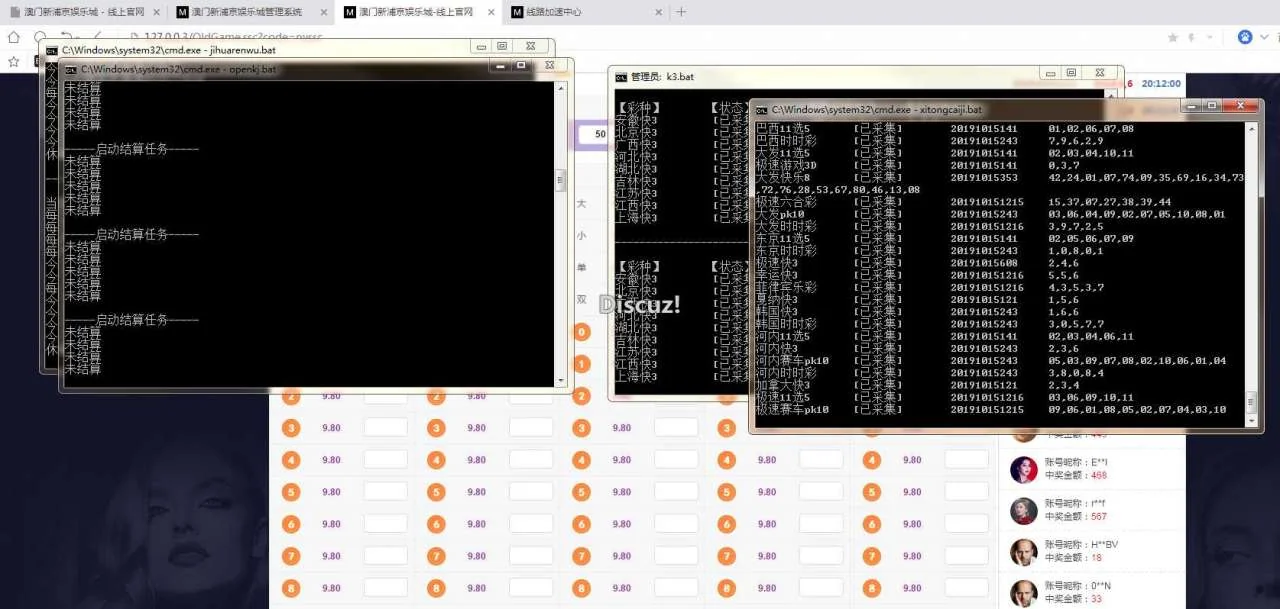Image resolution: width=1280 pixels, height=609 pixels.
Task: Click the cmd icon in xitongcaiji.bat title bar
Action: [761, 108]
